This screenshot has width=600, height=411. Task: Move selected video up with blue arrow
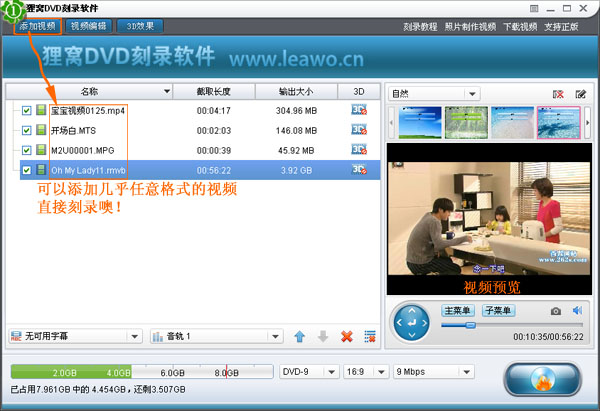(x=300, y=337)
